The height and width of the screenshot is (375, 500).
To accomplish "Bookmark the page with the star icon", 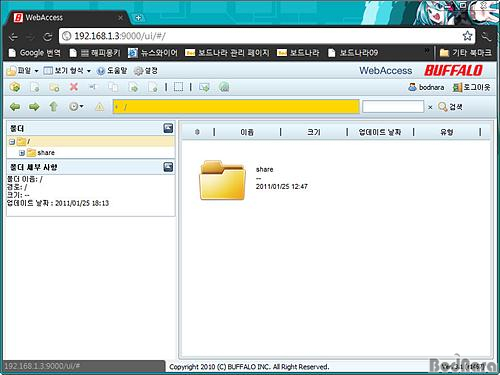I will click(467, 36).
